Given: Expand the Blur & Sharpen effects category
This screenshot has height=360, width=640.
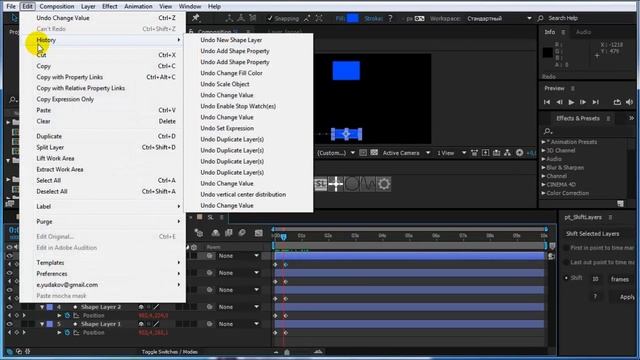Looking at the screenshot, I should (x=544, y=168).
